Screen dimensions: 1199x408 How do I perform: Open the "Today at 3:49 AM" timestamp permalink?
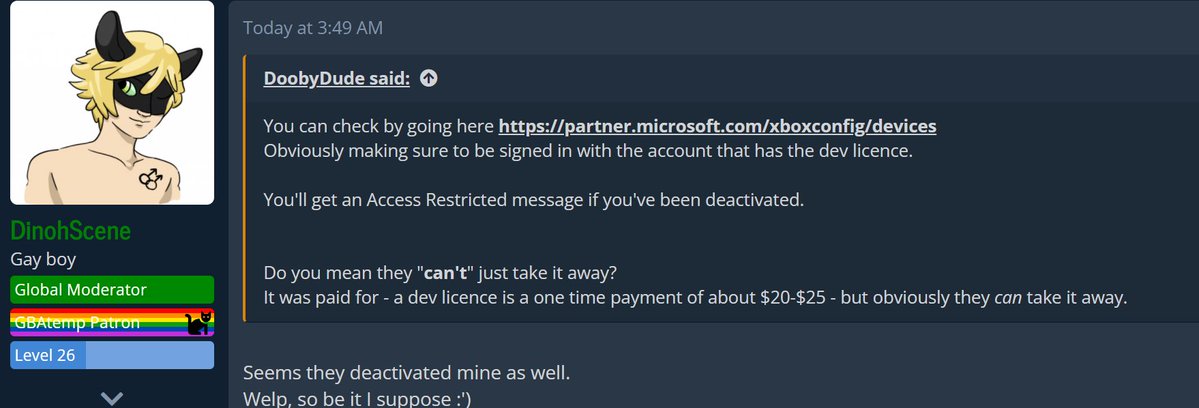(x=313, y=28)
